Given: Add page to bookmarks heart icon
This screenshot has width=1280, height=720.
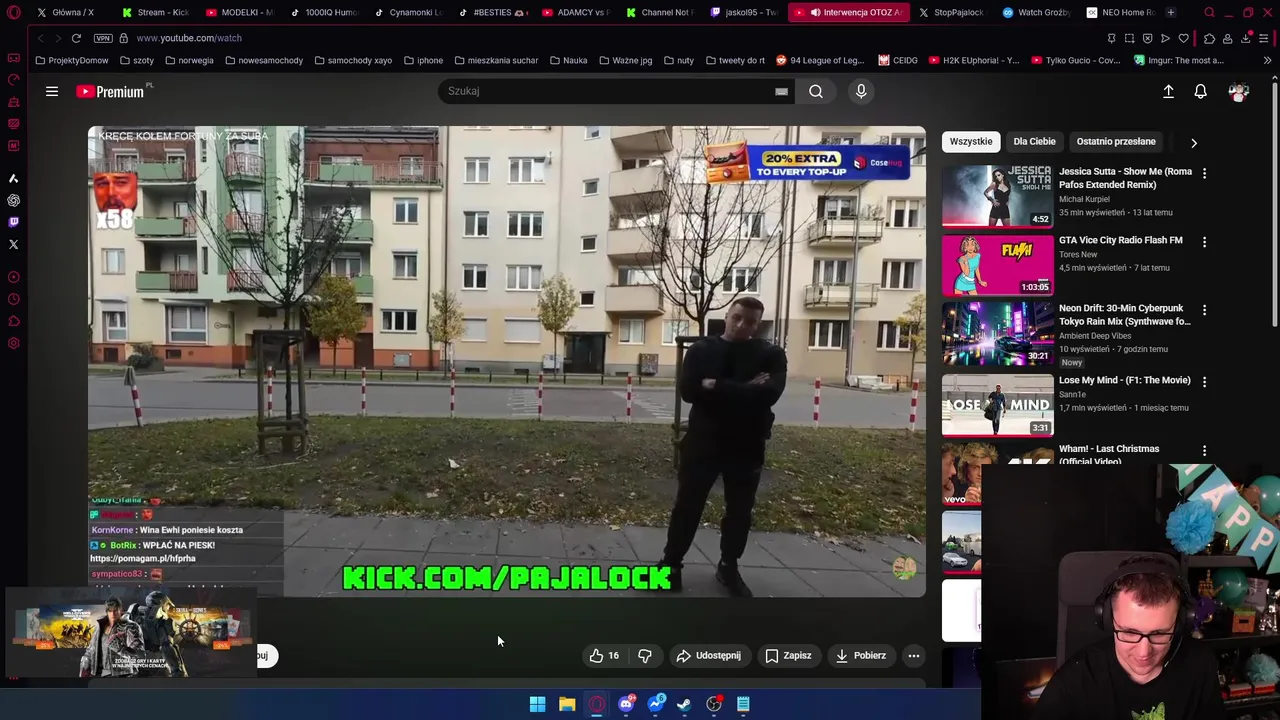Looking at the screenshot, I should (x=1184, y=38).
